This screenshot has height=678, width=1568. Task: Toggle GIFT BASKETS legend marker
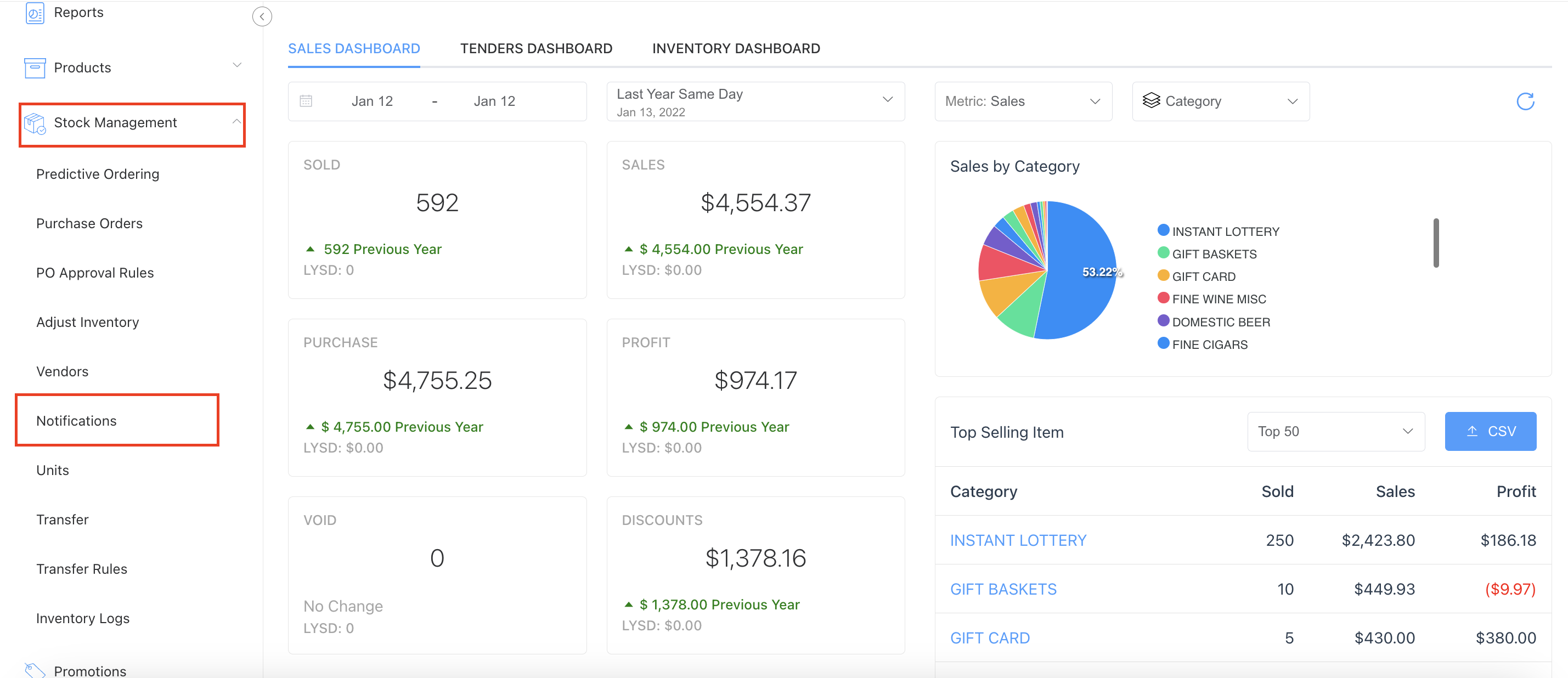[1163, 252]
